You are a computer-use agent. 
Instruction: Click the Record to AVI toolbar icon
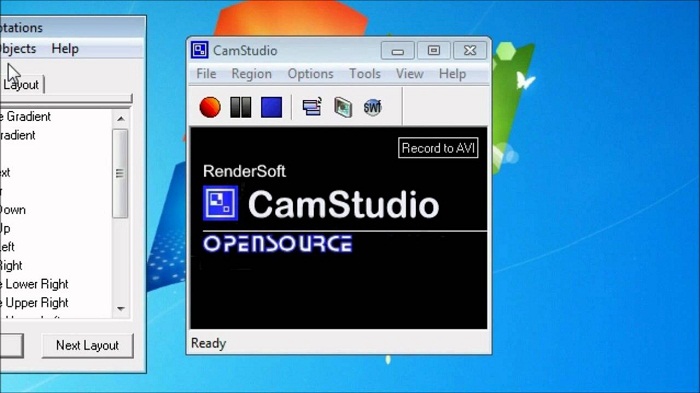[x=343, y=107]
